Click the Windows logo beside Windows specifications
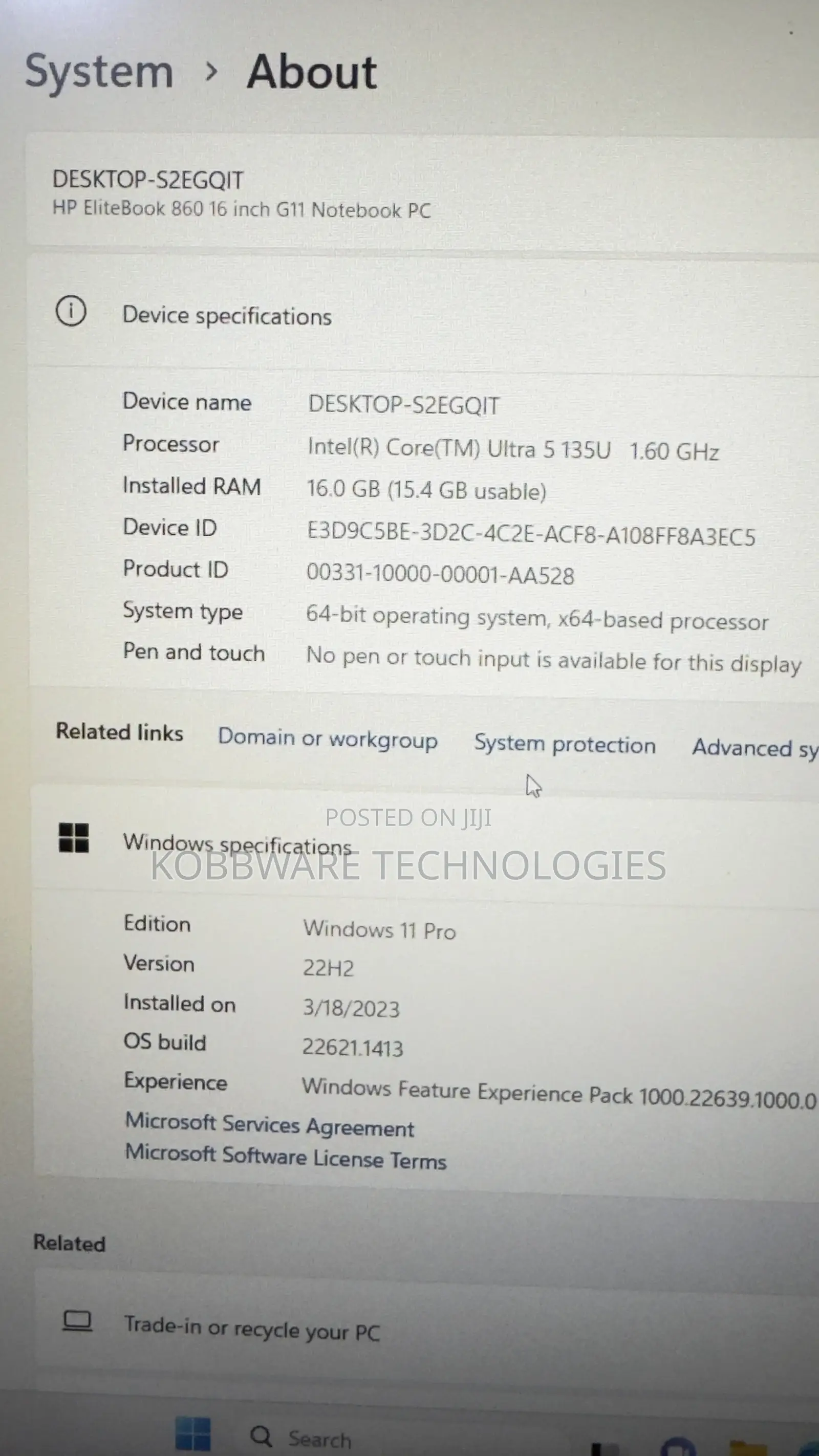The height and width of the screenshot is (1456, 819). coord(74,838)
